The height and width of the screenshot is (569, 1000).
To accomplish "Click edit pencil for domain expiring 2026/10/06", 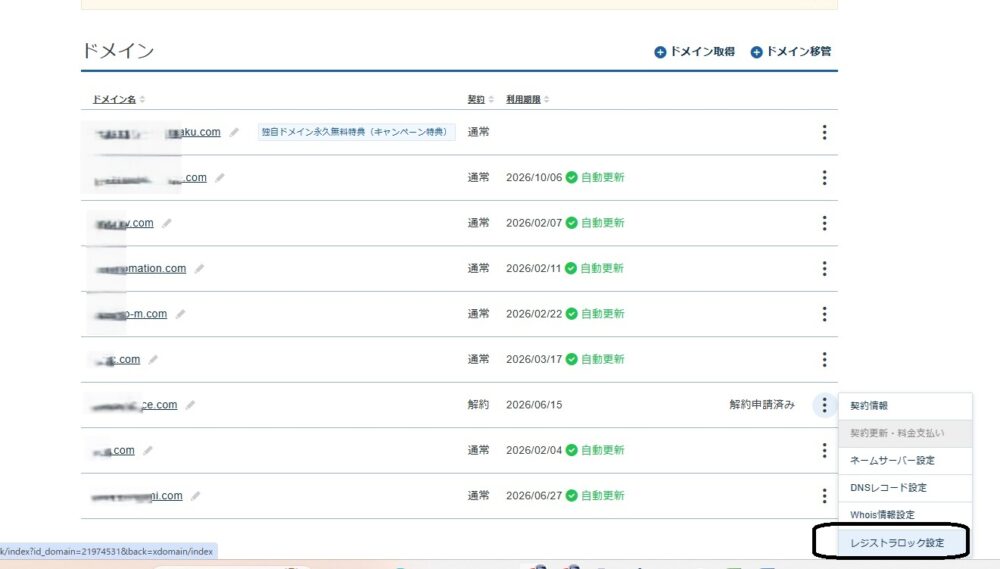I will [x=220, y=178].
